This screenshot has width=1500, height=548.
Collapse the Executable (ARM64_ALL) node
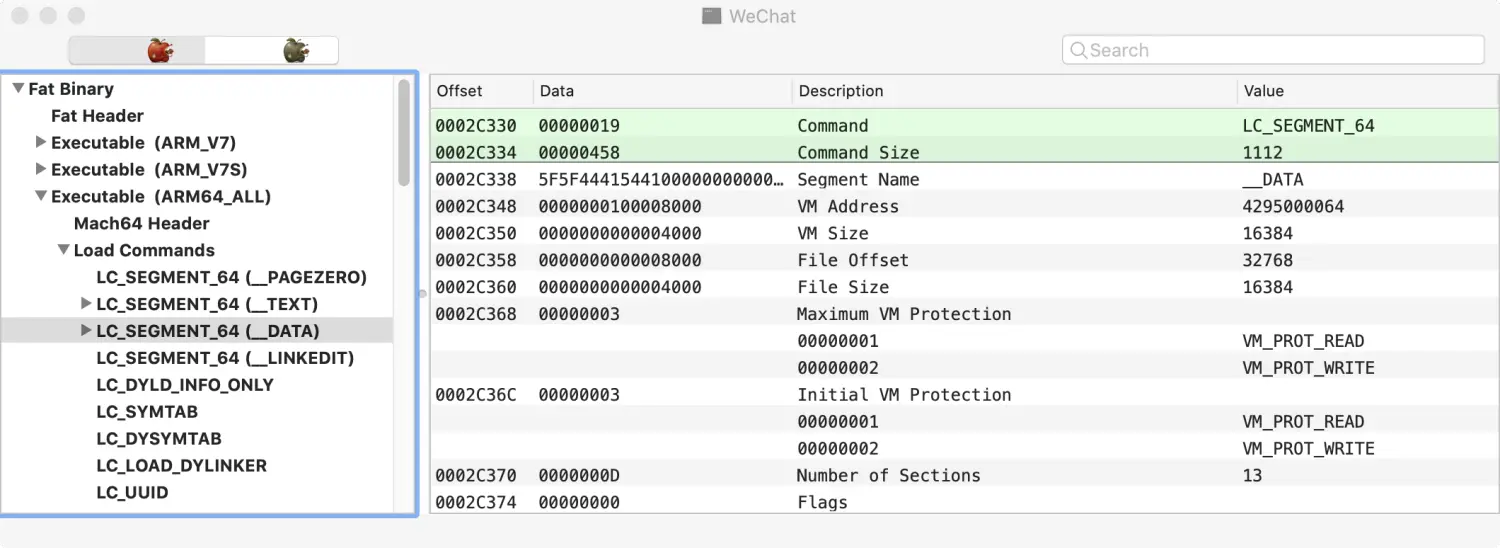(41, 197)
